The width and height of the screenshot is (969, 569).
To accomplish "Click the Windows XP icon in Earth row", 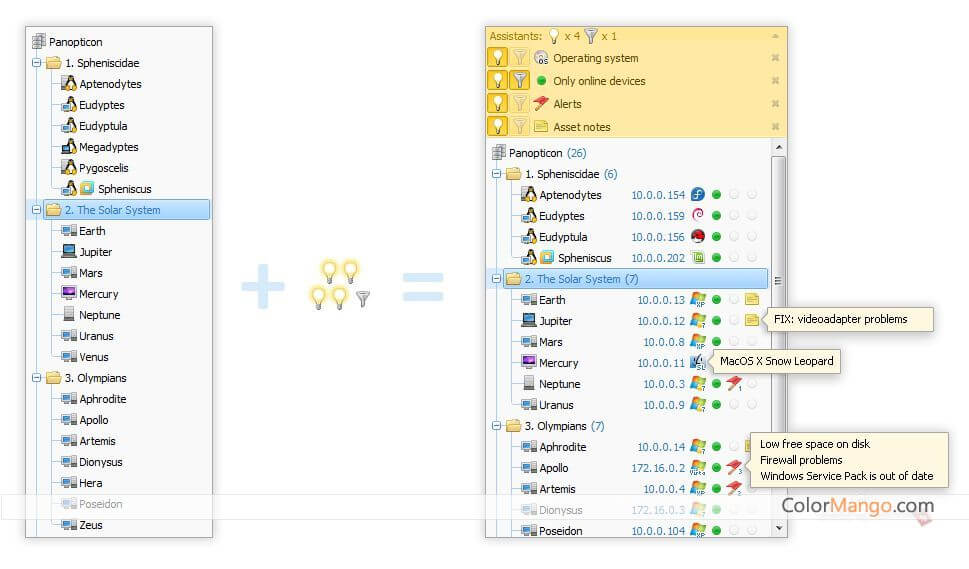I will (698, 300).
